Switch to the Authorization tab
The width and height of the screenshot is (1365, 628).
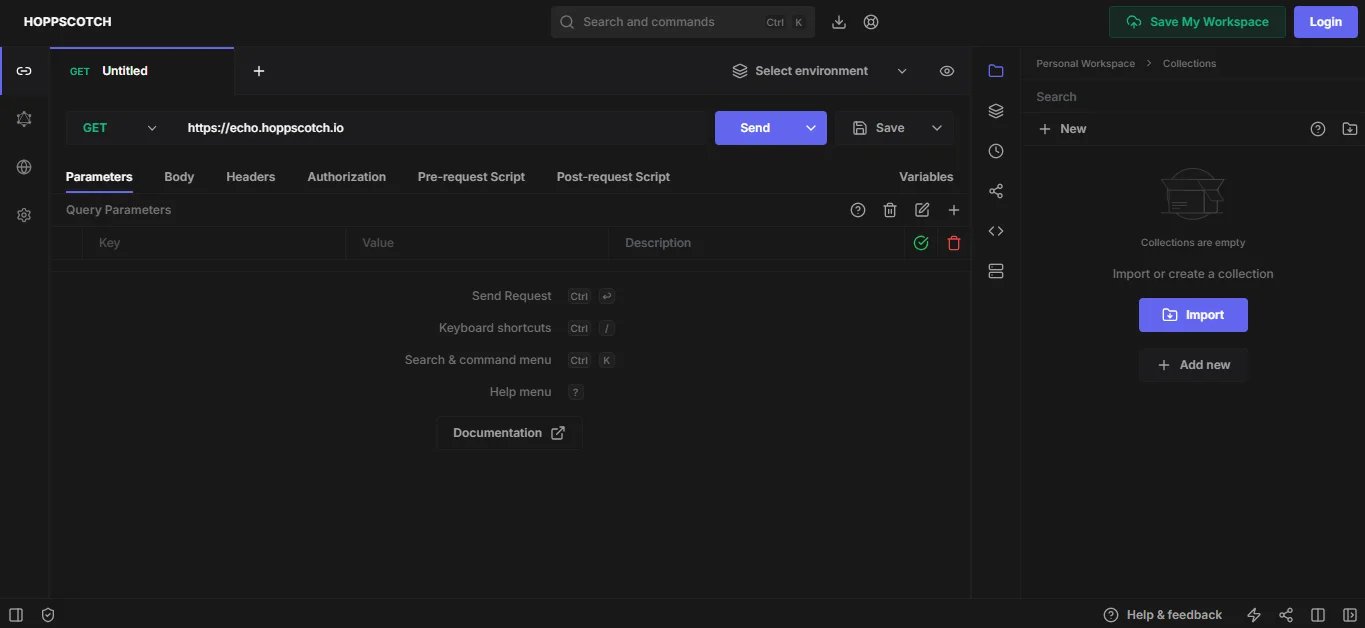pyautogui.click(x=346, y=177)
